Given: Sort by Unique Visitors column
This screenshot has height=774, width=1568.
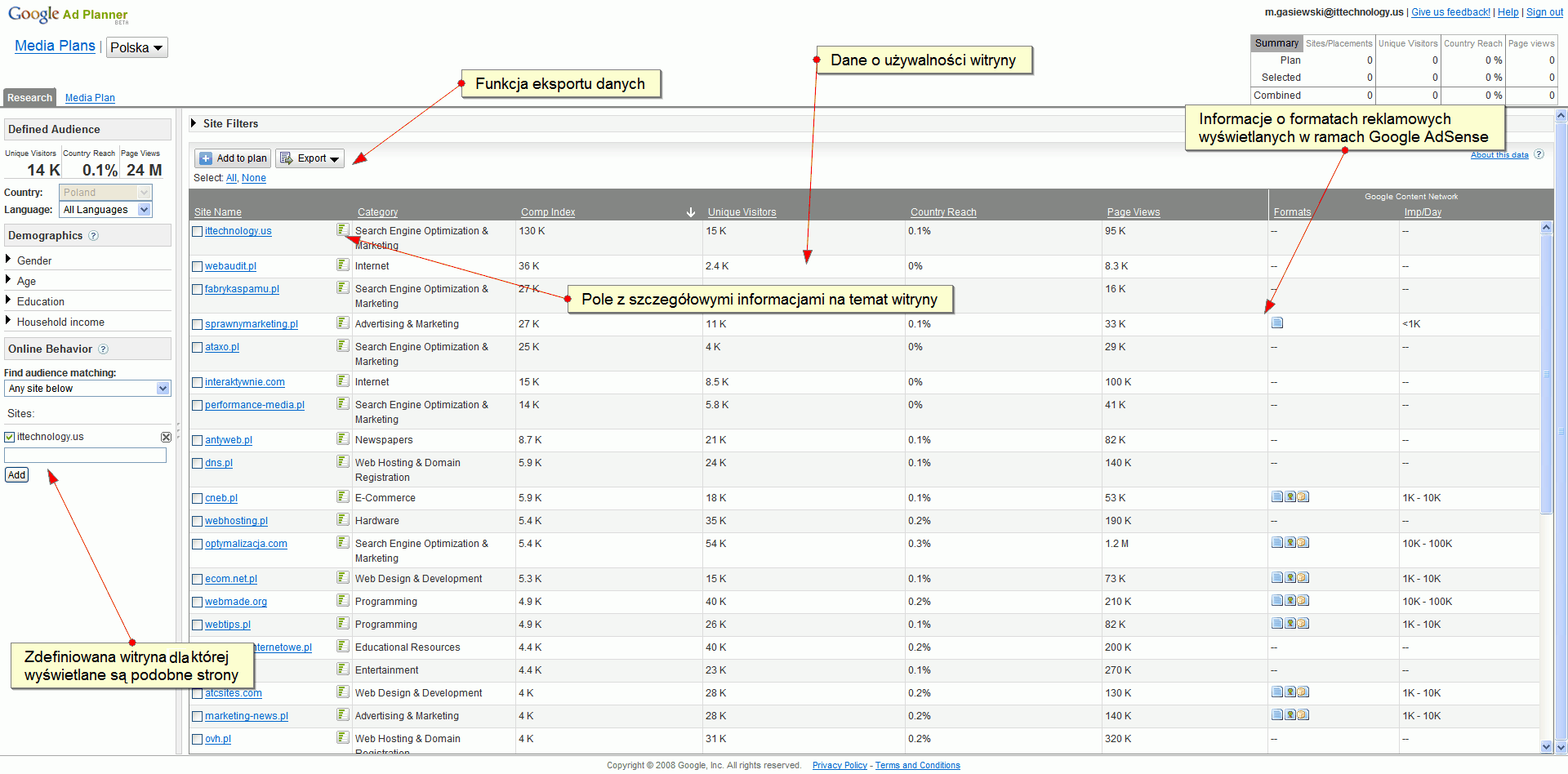Looking at the screenshot, I should point(742,212).
